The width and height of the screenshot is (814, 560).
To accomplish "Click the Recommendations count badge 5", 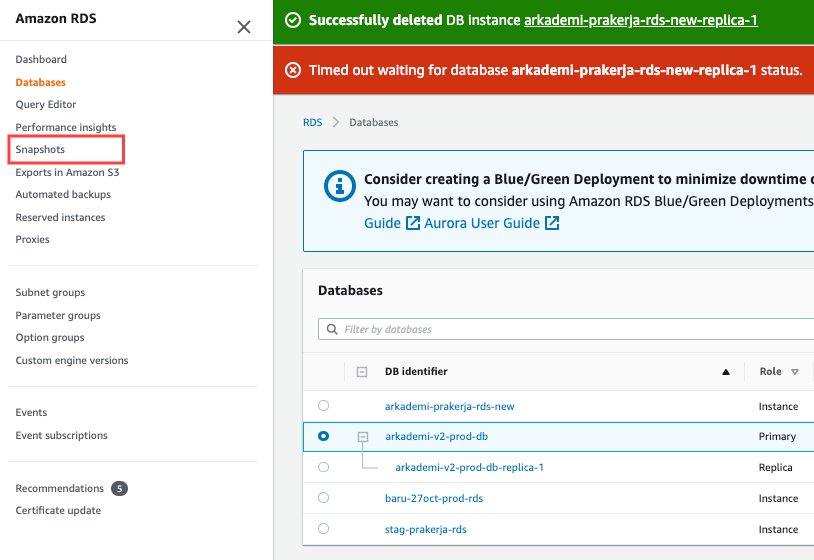I will 119,488.
